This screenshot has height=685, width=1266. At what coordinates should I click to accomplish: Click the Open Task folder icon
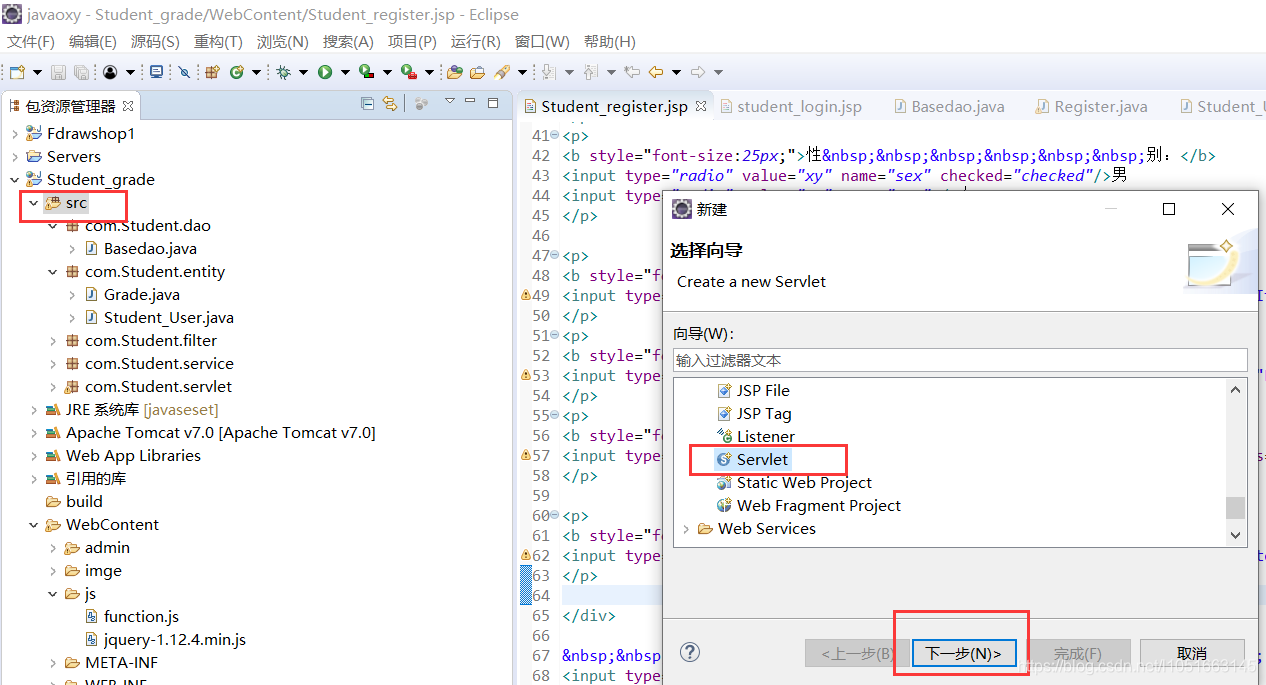click(477, 72)
